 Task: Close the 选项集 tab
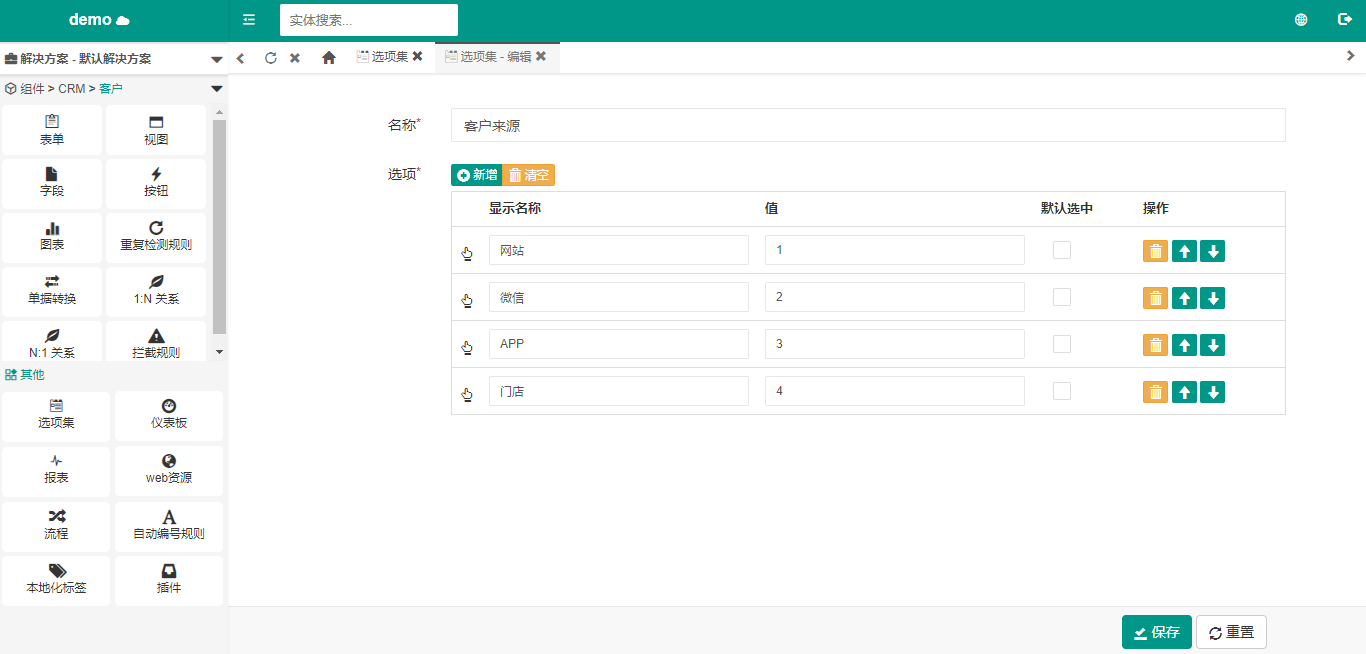(x=418, y=57)
